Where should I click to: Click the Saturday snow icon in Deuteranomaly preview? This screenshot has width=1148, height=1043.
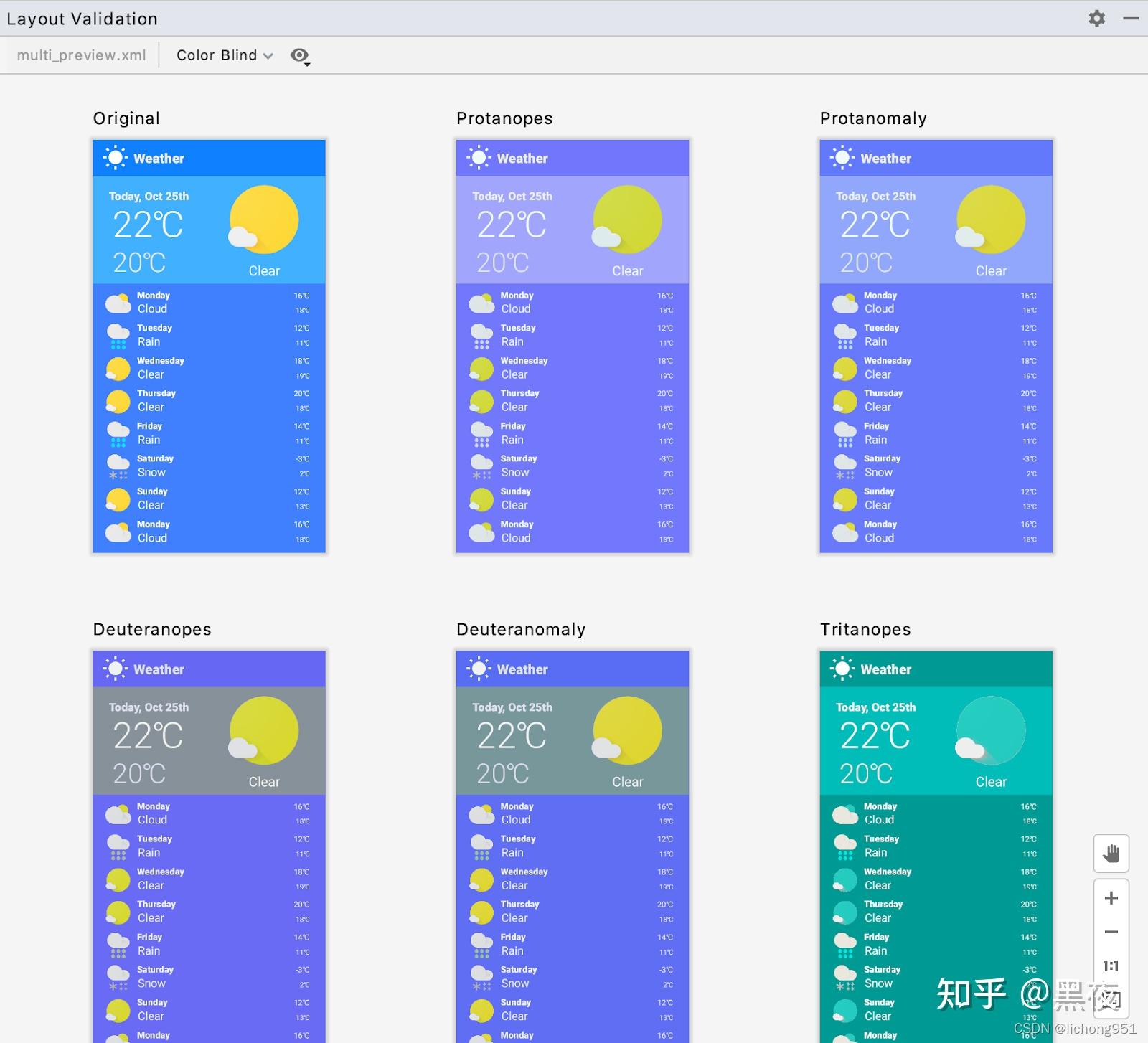[481, 976]
